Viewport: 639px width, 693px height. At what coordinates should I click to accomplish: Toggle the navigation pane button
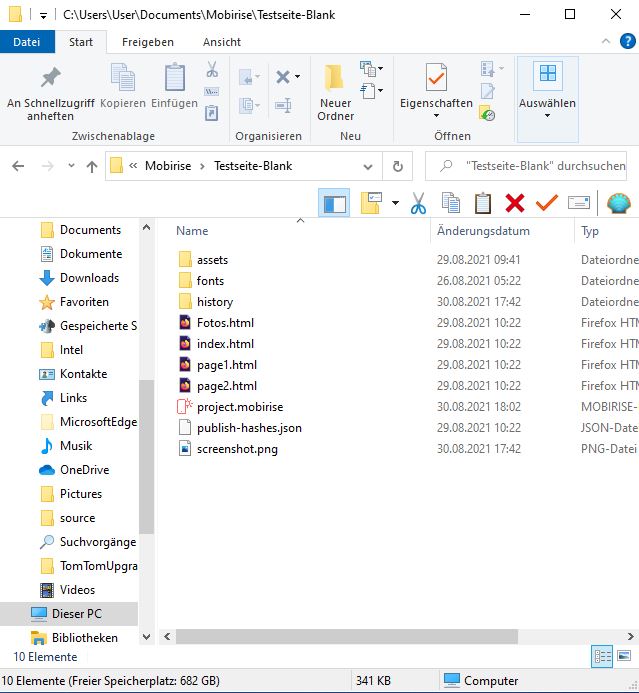tap(334, 203)
